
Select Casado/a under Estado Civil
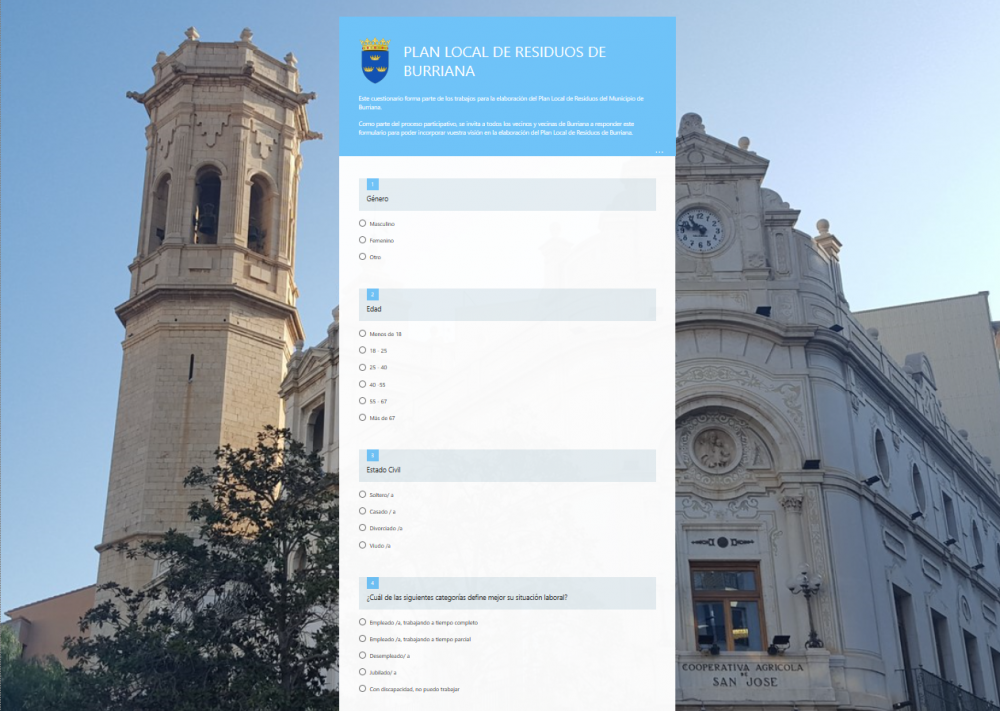(363, 511)
